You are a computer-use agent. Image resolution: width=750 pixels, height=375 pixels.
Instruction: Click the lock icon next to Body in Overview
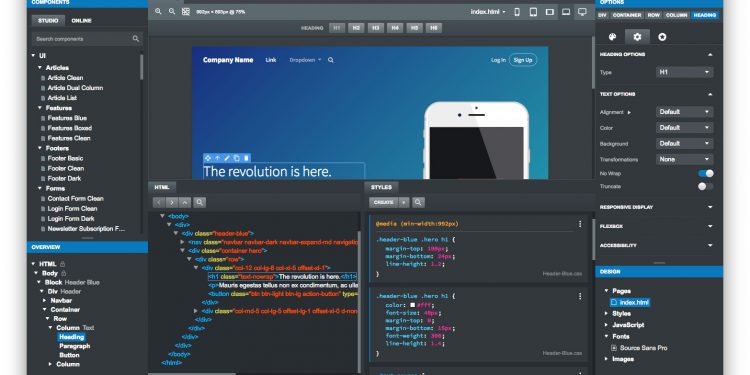coord(64,273)
